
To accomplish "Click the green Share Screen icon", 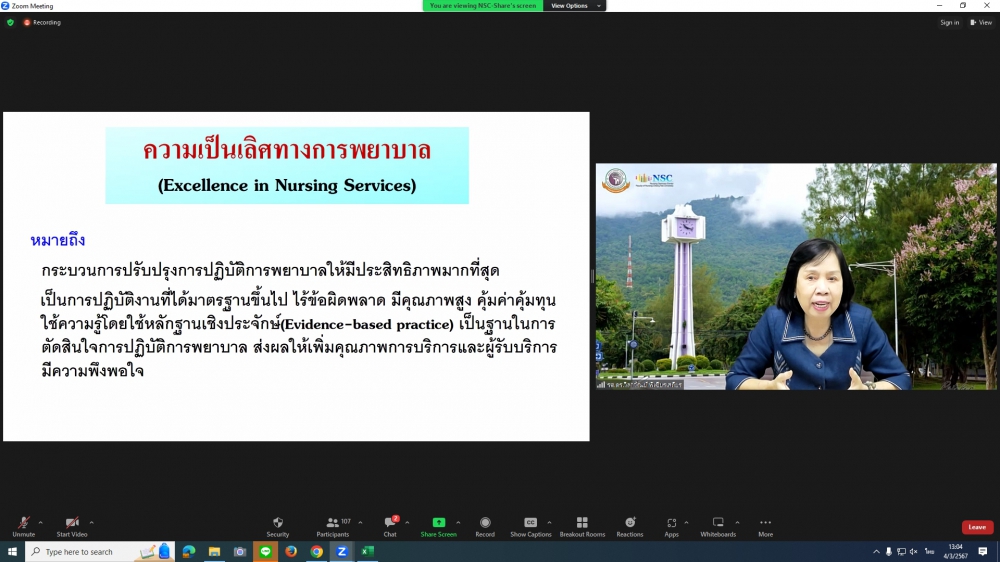I will pos(438,524).
